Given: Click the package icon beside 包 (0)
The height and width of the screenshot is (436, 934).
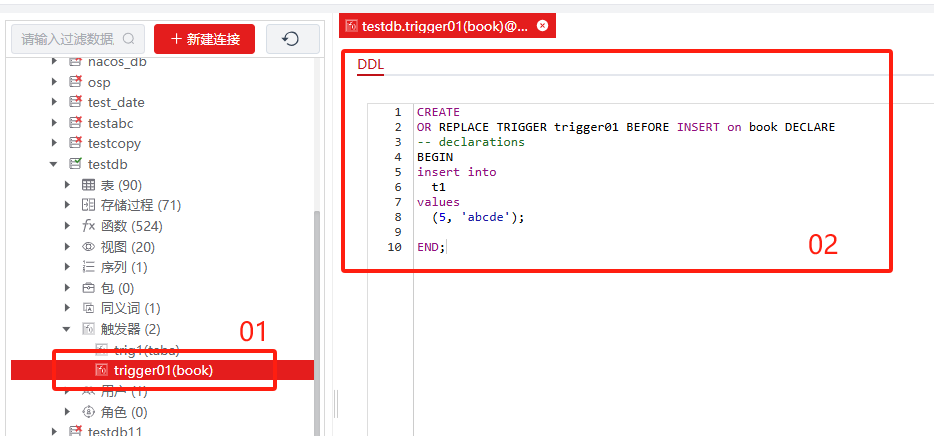Looking at the screenshot, I should (88, 288).
